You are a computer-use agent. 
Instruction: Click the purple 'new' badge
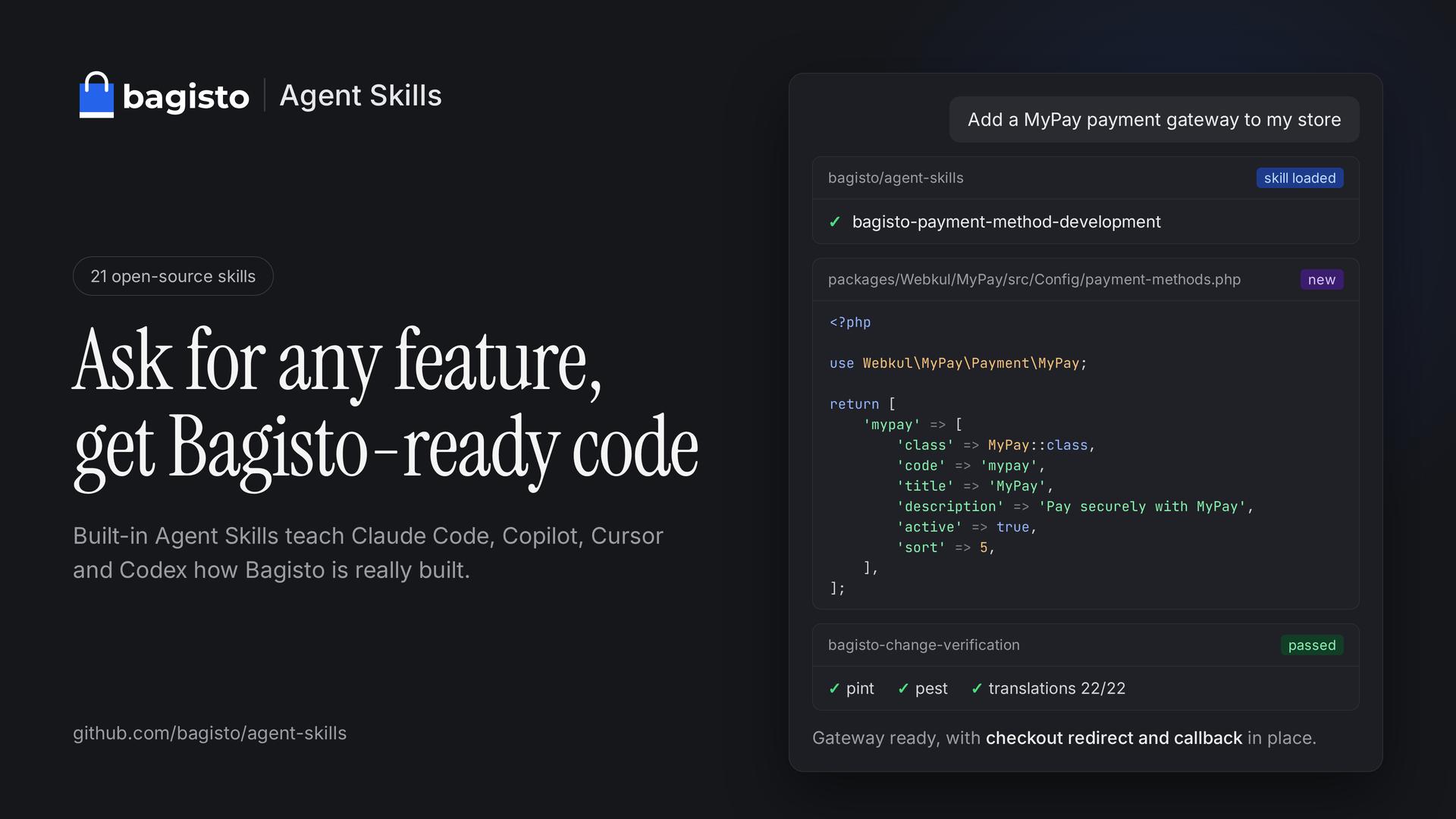1322,280
